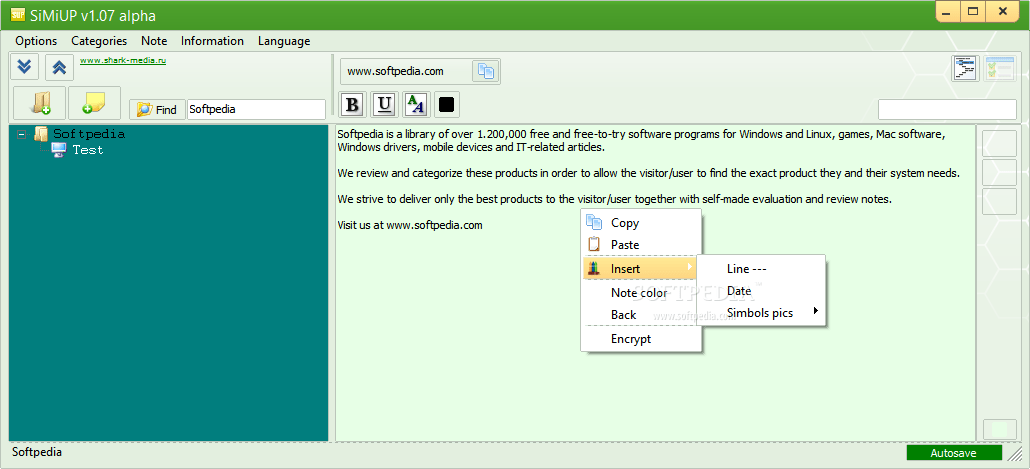The height and width of the screenshot is (469, 1030).
Task: Open the Options menu
Action: tap(36, 41)
